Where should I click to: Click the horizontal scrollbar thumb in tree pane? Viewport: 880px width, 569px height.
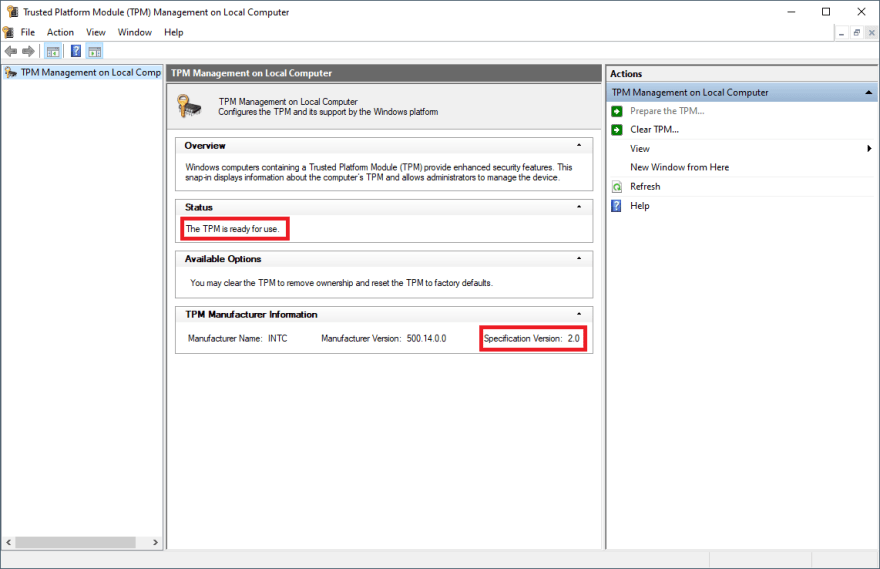pos(75,543)
